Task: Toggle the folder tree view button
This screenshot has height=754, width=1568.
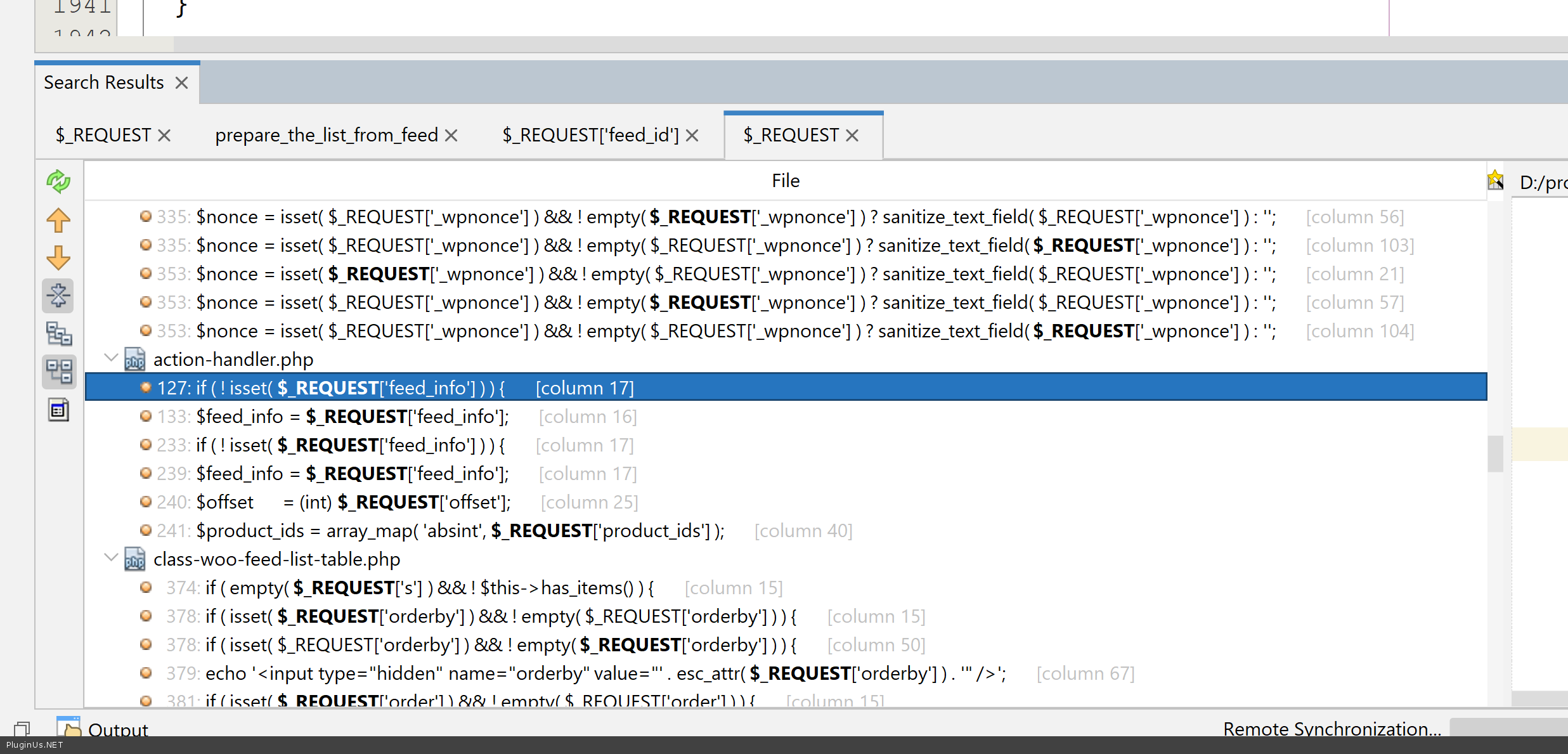Action: tap(58, 334)
